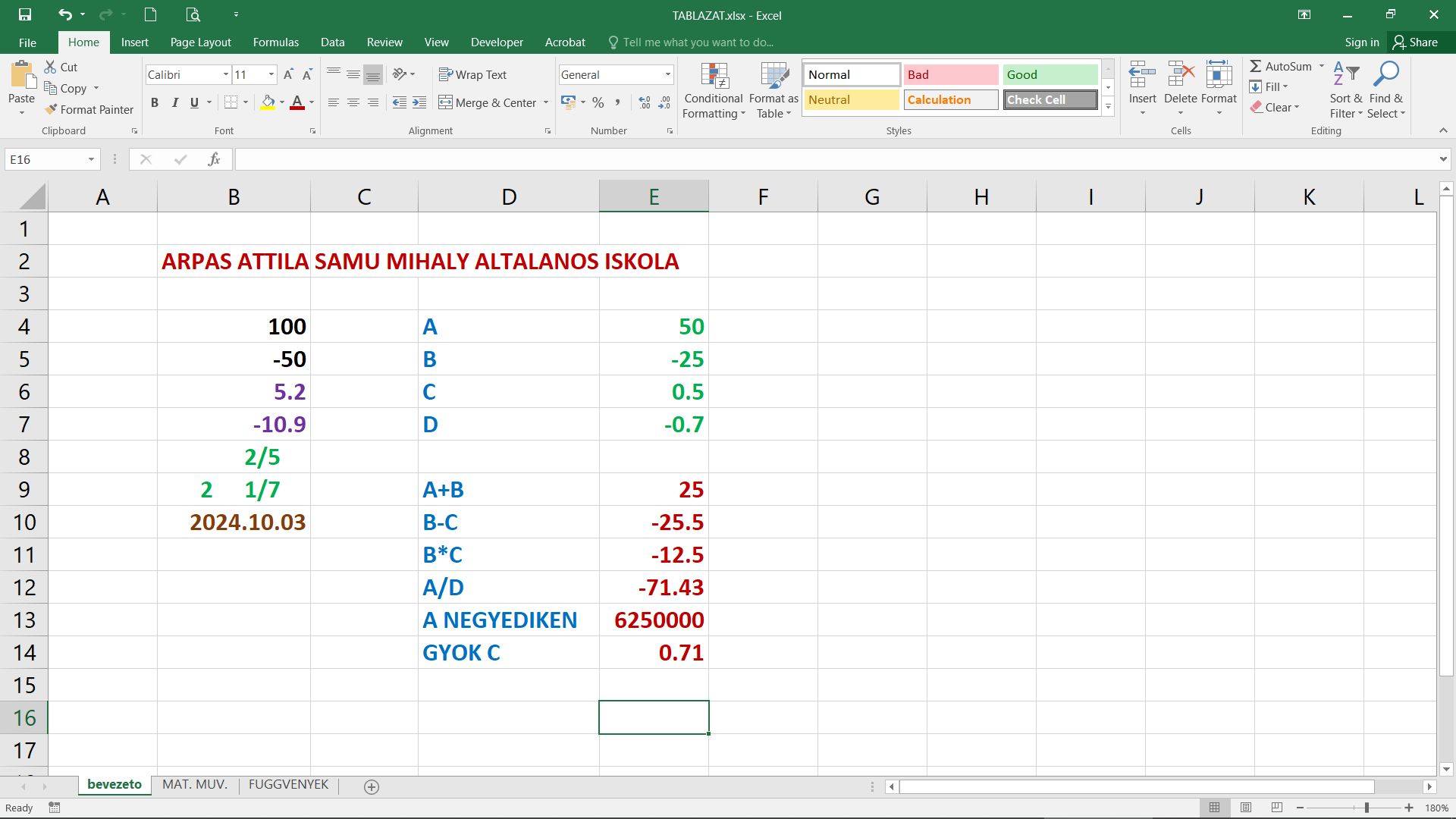Open the Formulas ribbon tab
Screen dimensions: 1456x819
pos(275,42)
